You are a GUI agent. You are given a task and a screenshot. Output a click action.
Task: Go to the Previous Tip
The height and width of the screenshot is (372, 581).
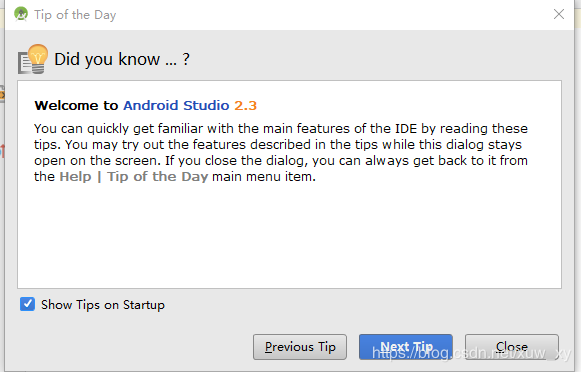(300, 347)
